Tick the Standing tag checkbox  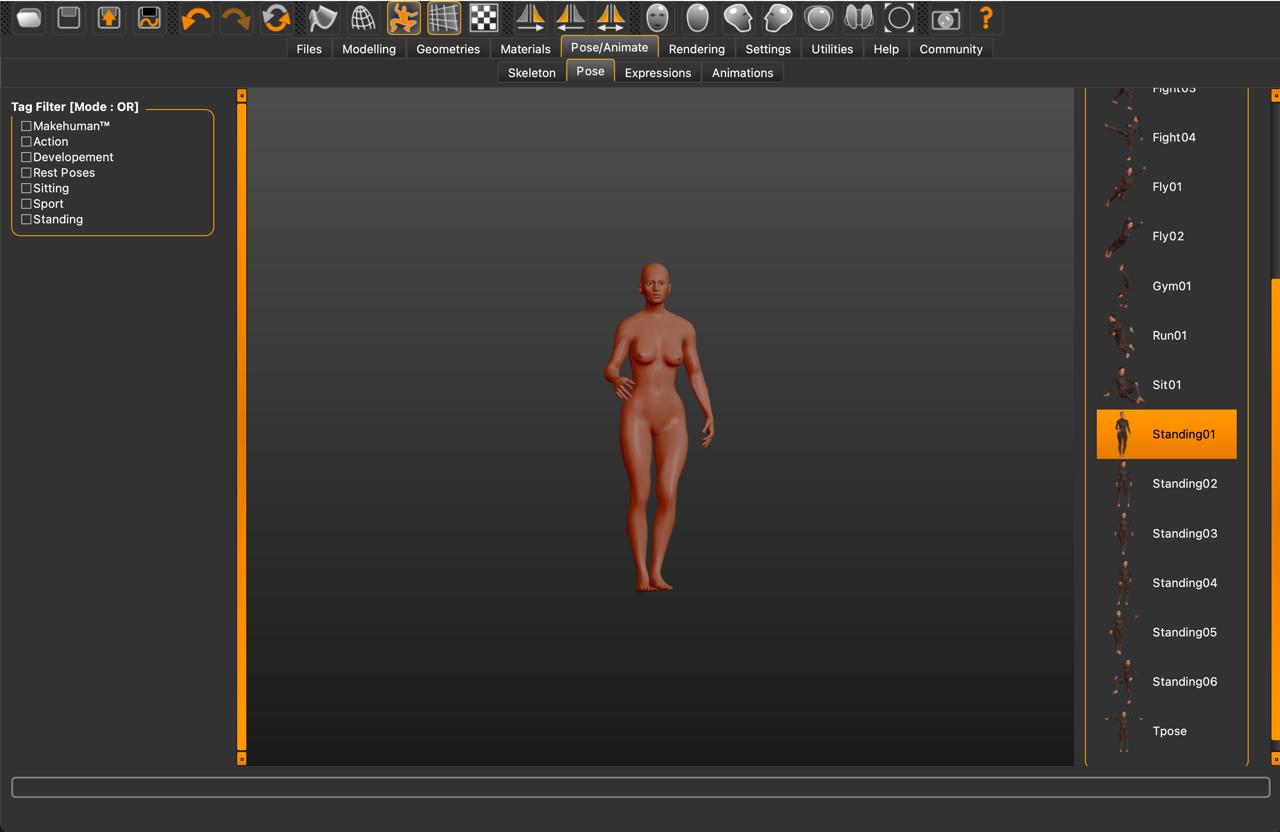[x=27, y=219]
